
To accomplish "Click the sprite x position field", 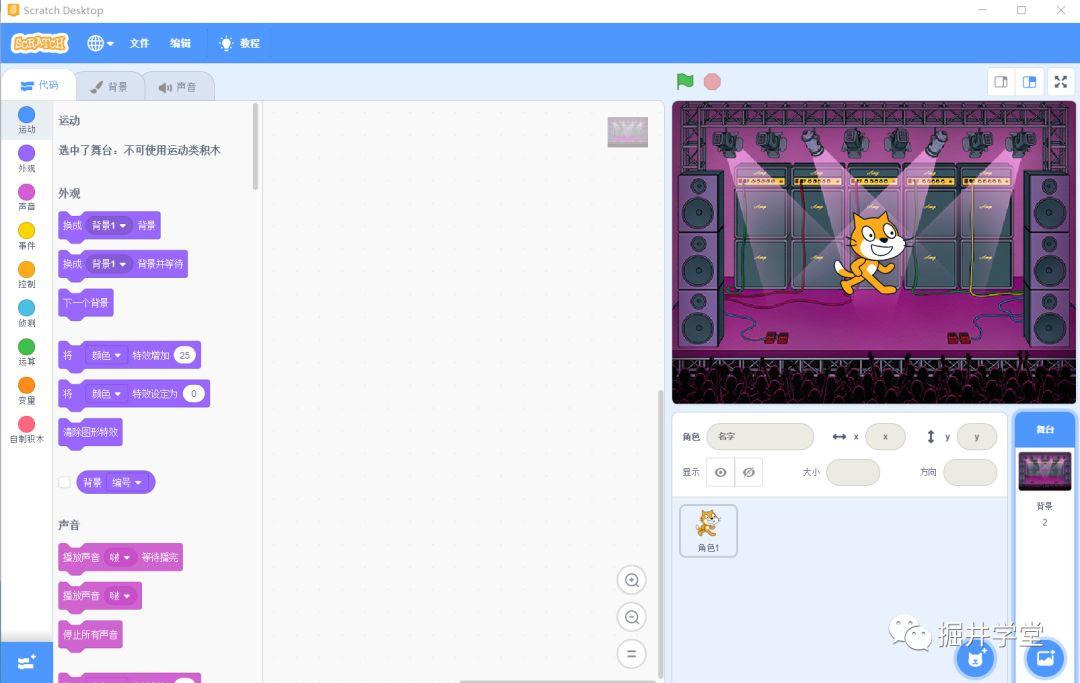I will click(885, 437).
